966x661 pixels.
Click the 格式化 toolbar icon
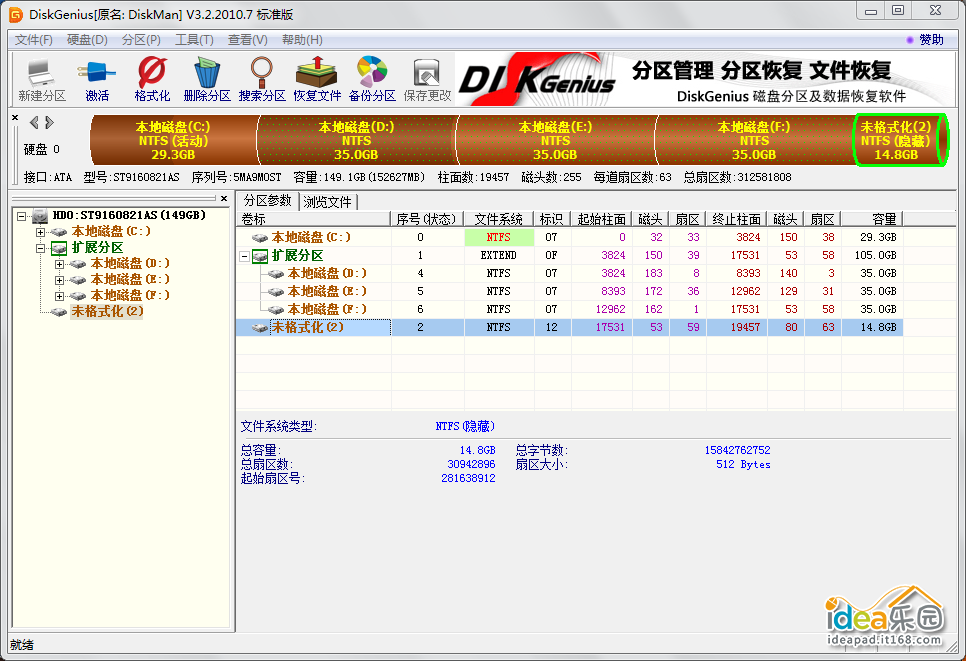coord(152,79)
